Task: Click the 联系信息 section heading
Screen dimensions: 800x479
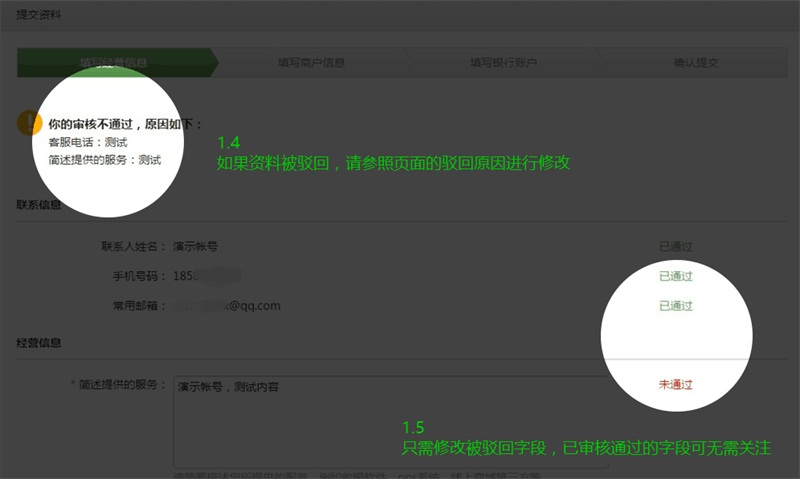Action: point(39,205)
